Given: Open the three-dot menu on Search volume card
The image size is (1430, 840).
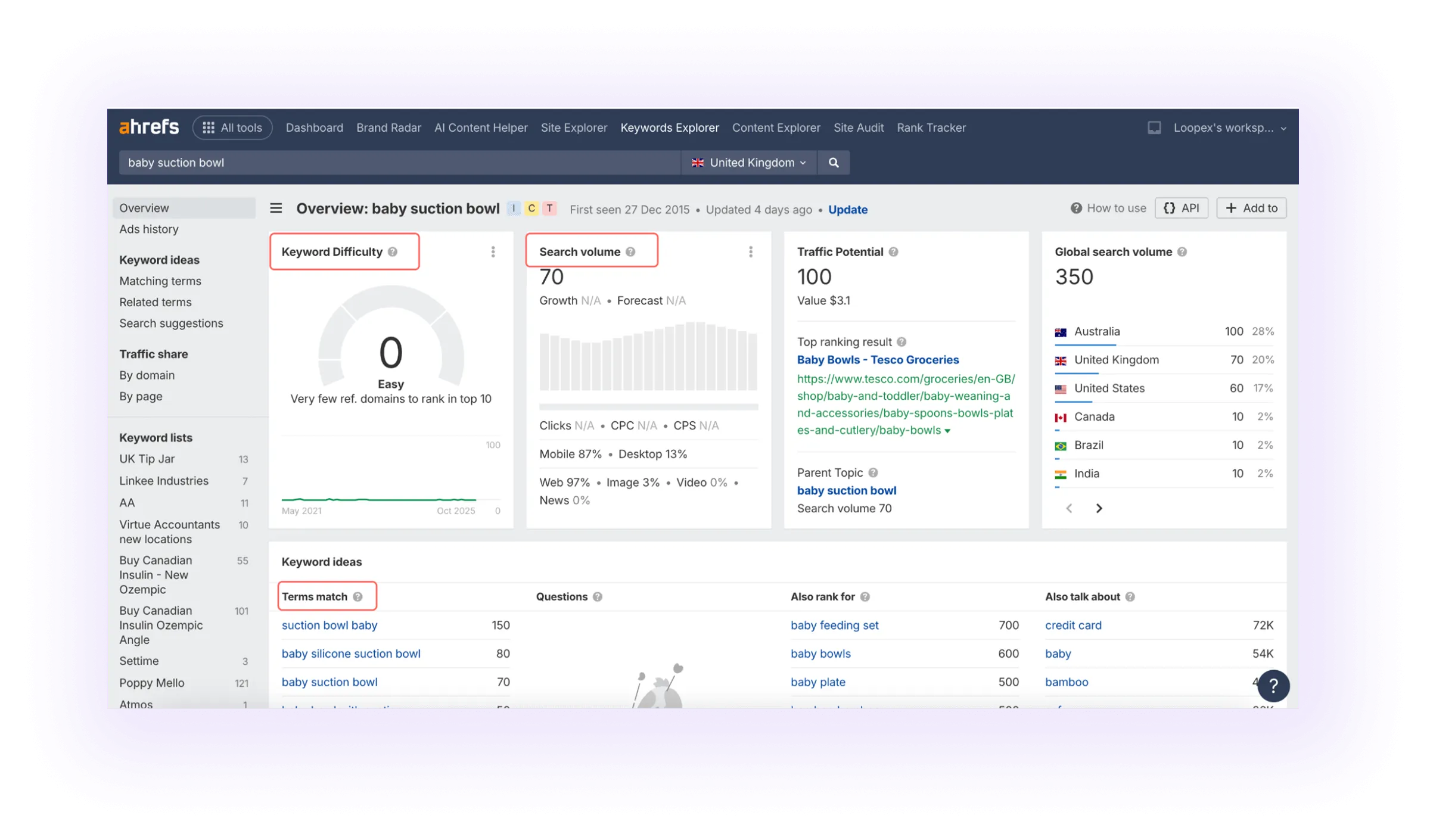Looking at the screenshot, I should pyautogui.click(x=751, y=251).
